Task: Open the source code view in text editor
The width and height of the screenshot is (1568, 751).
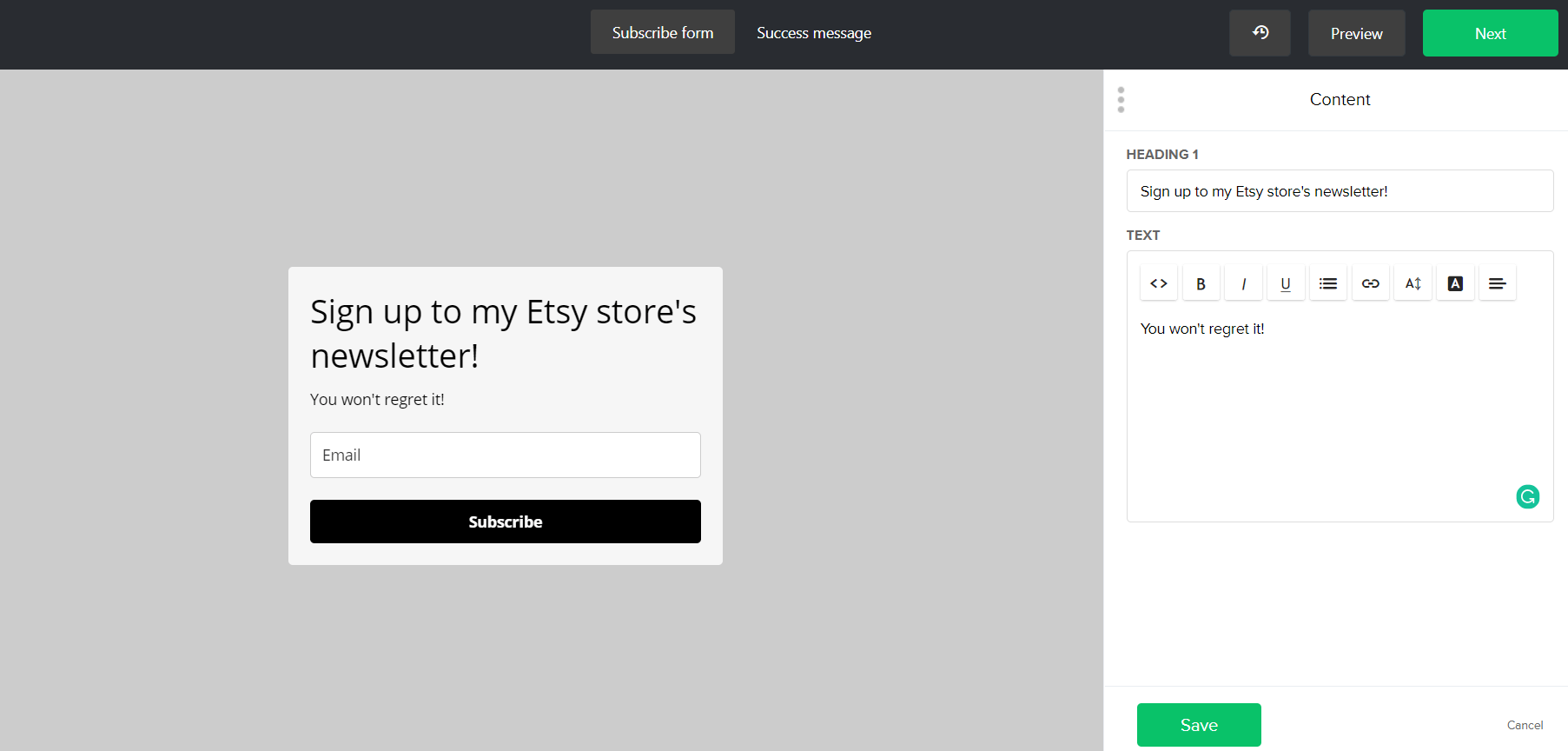Action: coord(1159,283)
